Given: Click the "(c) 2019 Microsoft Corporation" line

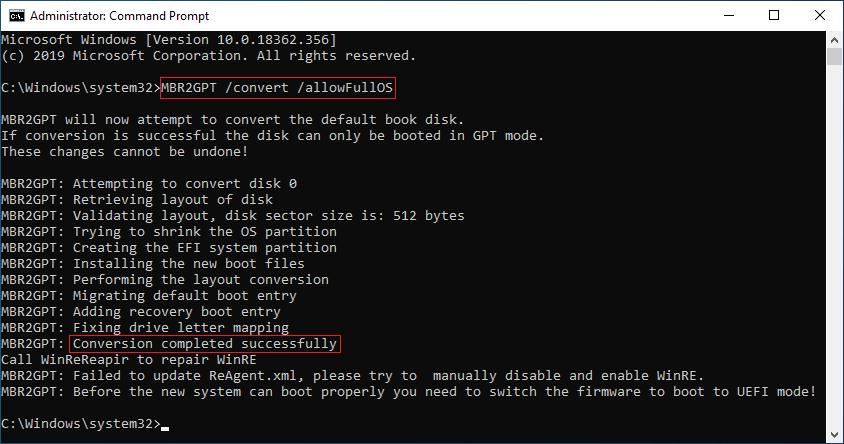Looking at the screenshot, I should [x=208, y=55].
